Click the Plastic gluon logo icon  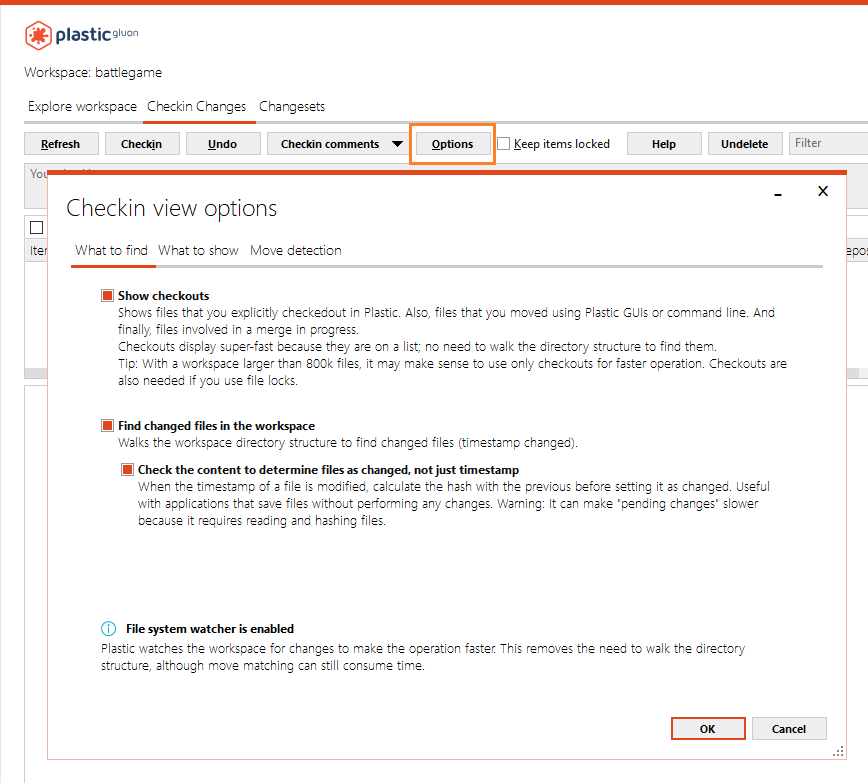click(x=39, y=35)
